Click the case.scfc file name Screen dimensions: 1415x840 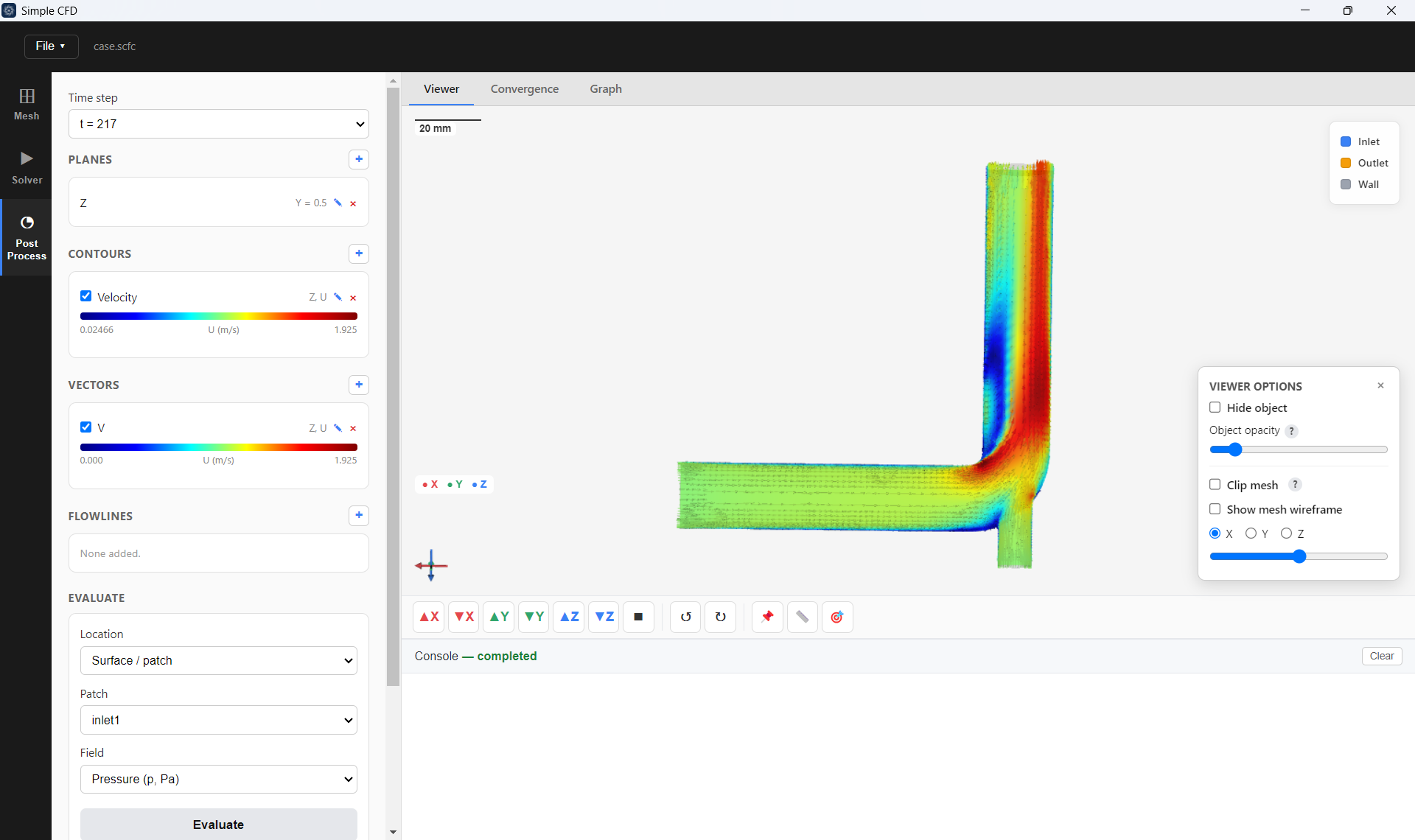tap(114, 46)
